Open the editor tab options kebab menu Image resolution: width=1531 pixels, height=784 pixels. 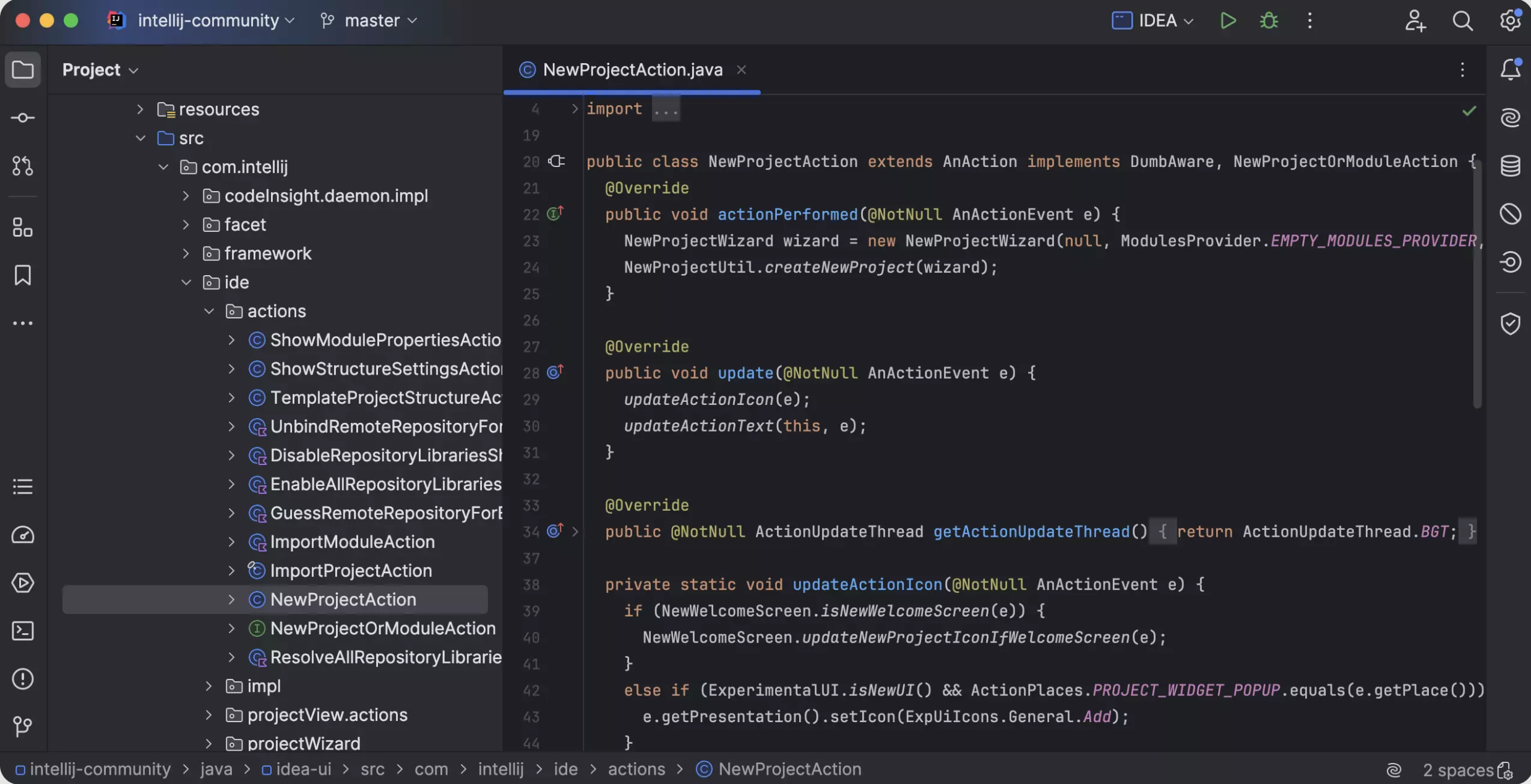1462,69
